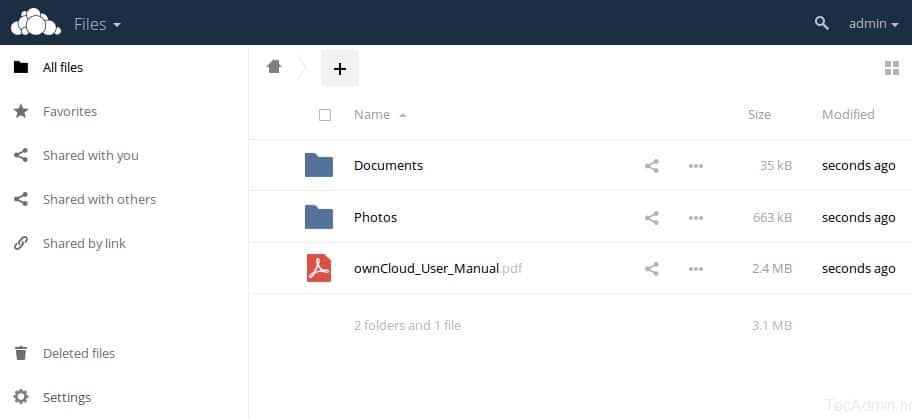The image size is (912, 419).
Task: Switch to grid view layout
Action: pos(892,68)
